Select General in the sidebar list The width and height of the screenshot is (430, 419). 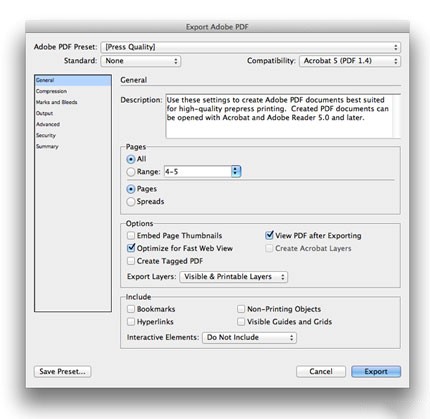[x=73, y=80]
